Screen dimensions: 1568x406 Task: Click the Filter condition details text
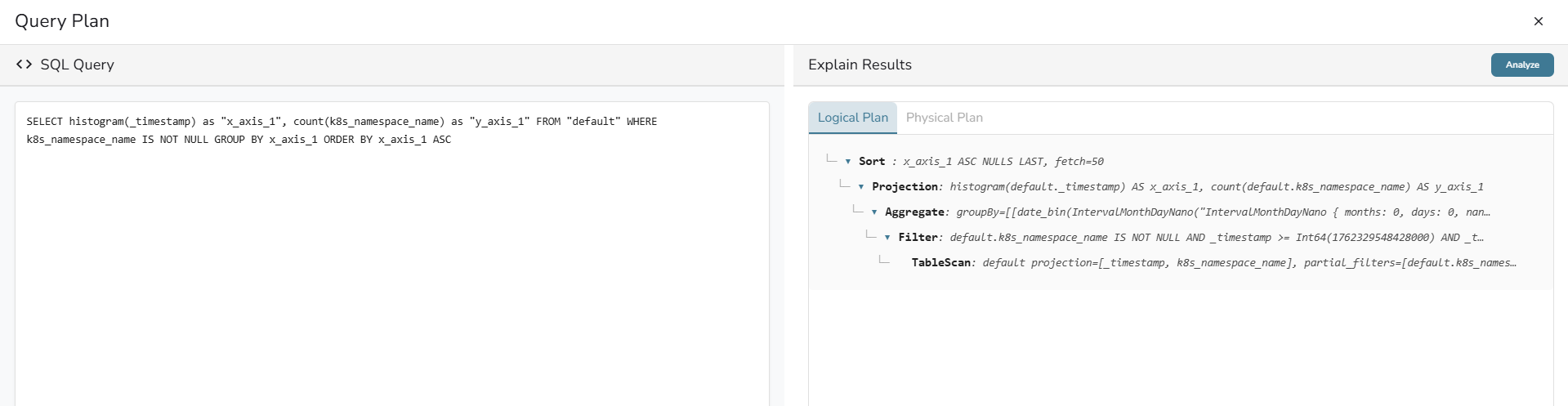pyautogui.click(x=1217, y=238)
